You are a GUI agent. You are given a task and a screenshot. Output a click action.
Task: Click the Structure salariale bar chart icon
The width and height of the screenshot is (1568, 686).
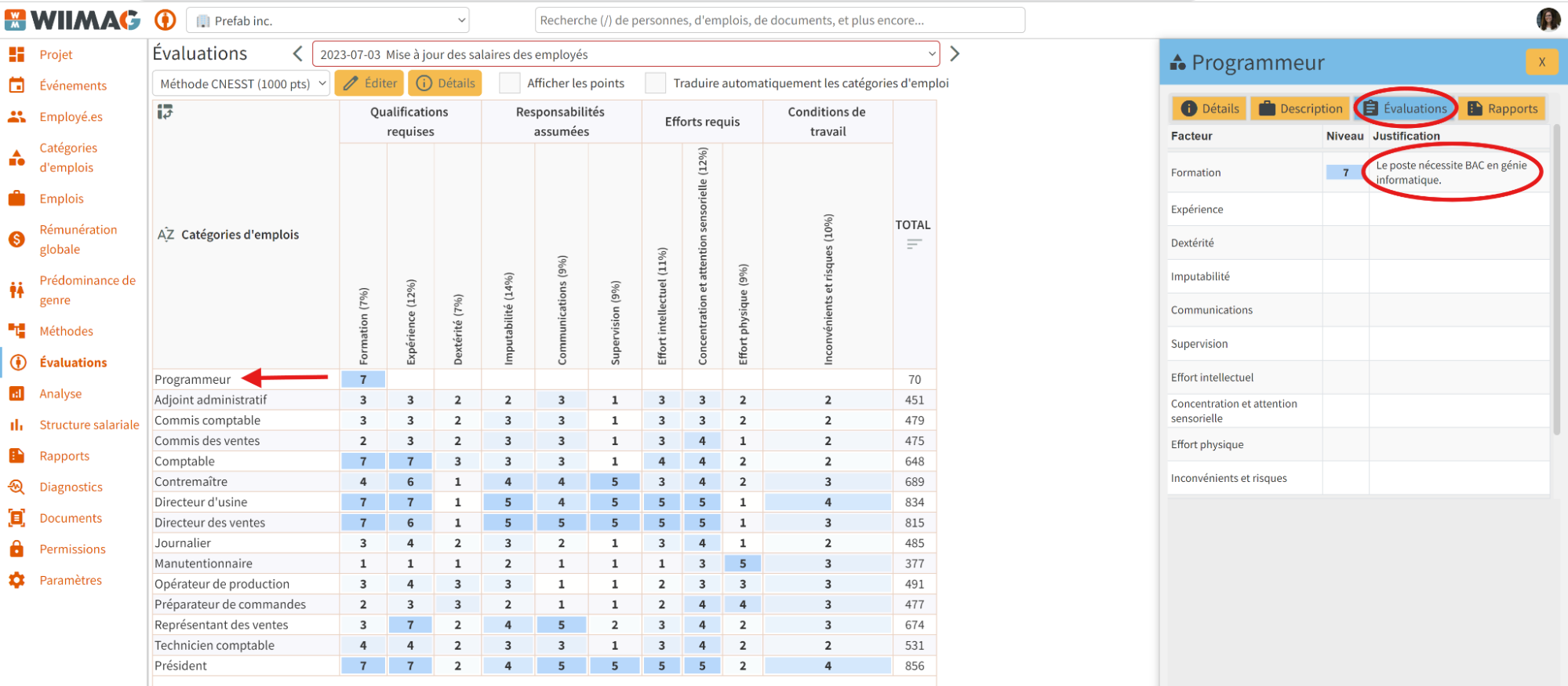click(16, 425)
